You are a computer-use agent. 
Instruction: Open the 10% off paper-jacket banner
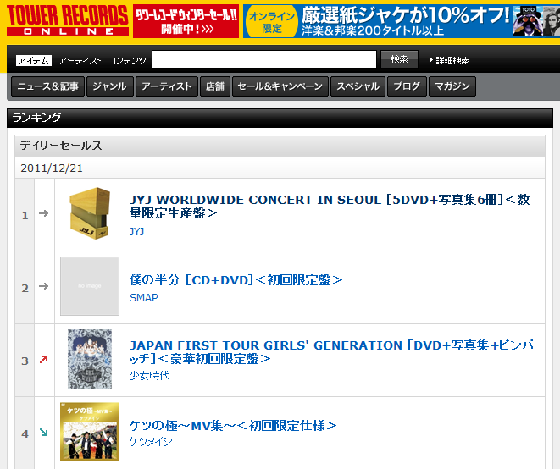coord(401,21)
